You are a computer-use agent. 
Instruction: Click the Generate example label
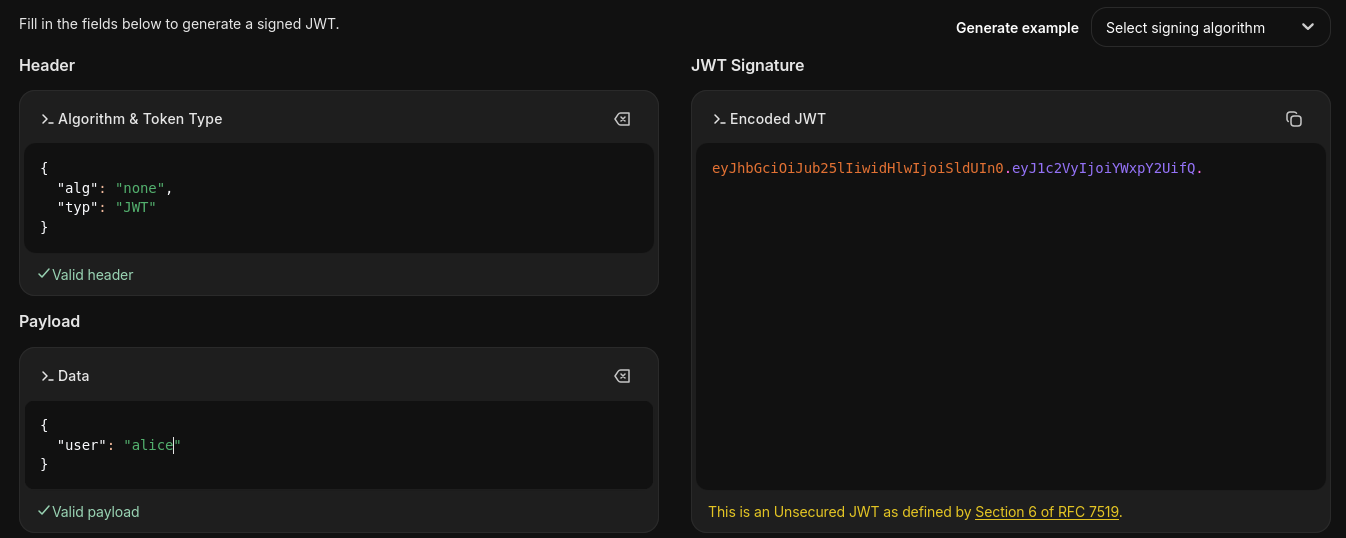click(x=1017, y=28)
